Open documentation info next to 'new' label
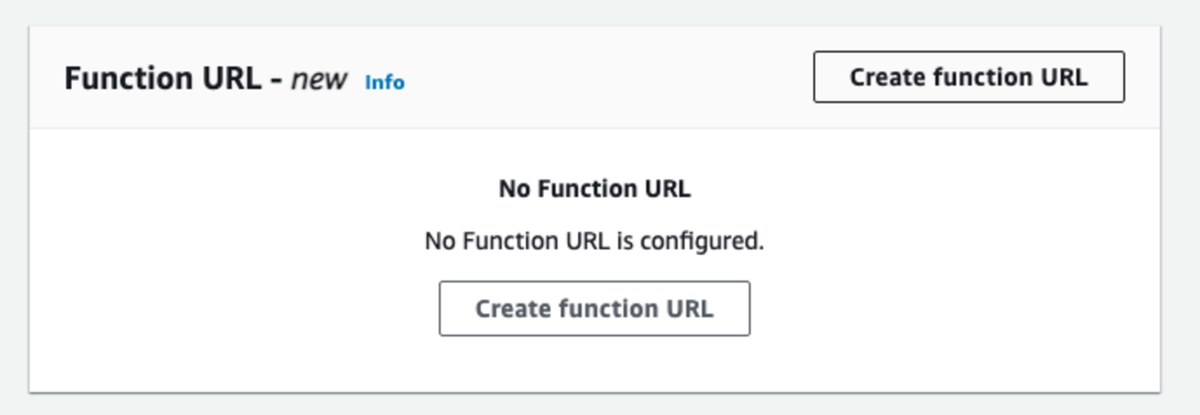The width and height of the screenshot is (1200, 415). point(384,82)
